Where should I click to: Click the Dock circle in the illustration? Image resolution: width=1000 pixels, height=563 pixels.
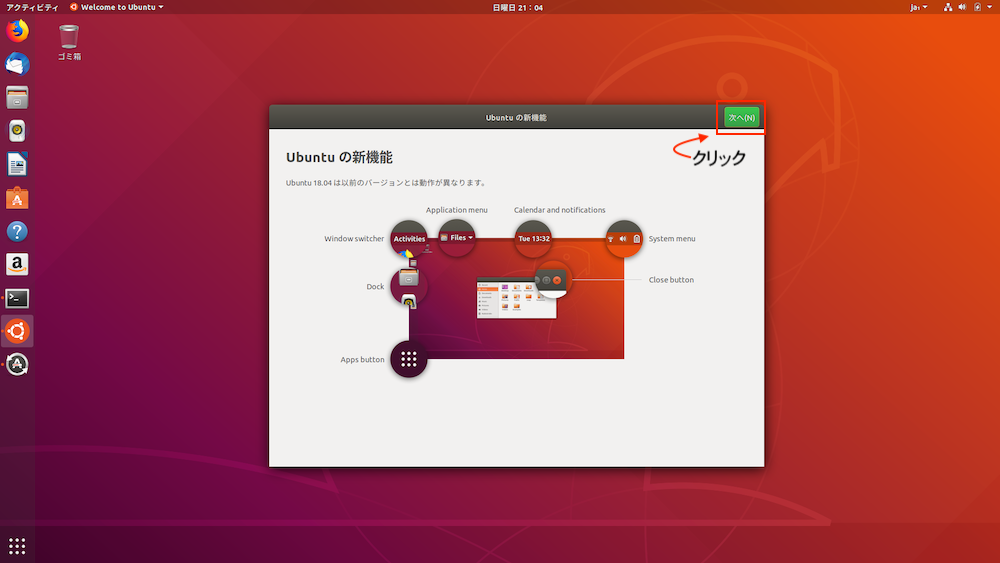point(409,286)
